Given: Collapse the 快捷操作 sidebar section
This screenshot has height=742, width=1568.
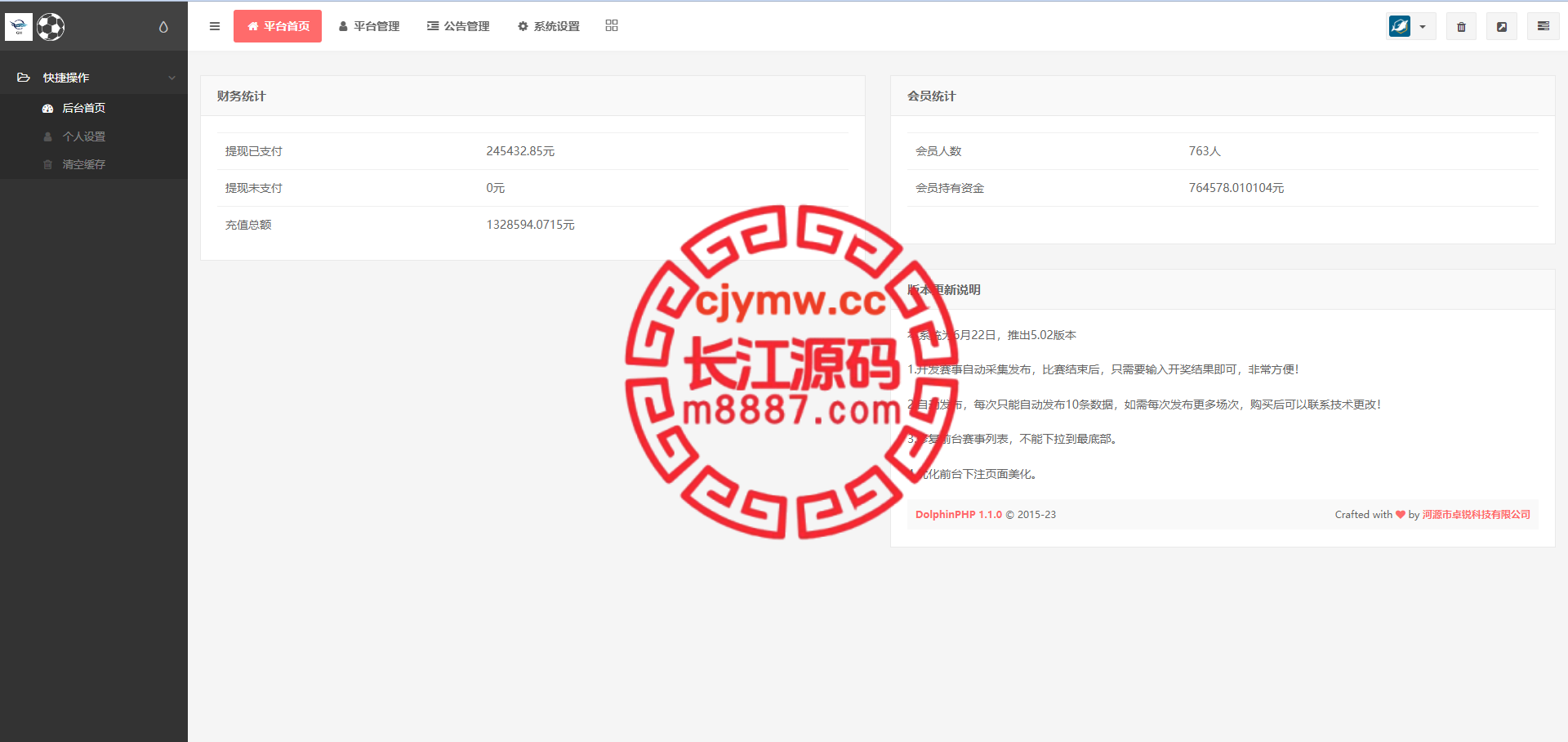Looking at the screenshot, I should [94, 78].
